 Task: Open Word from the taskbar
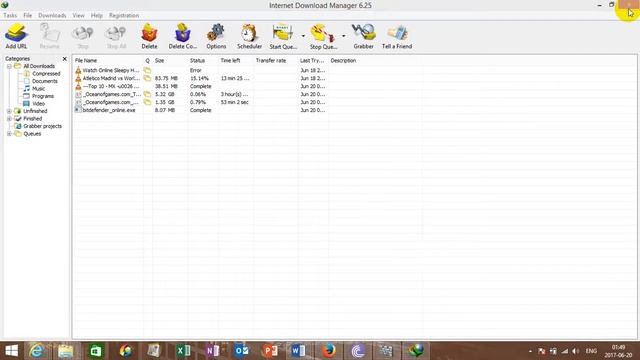click(298, 351)
